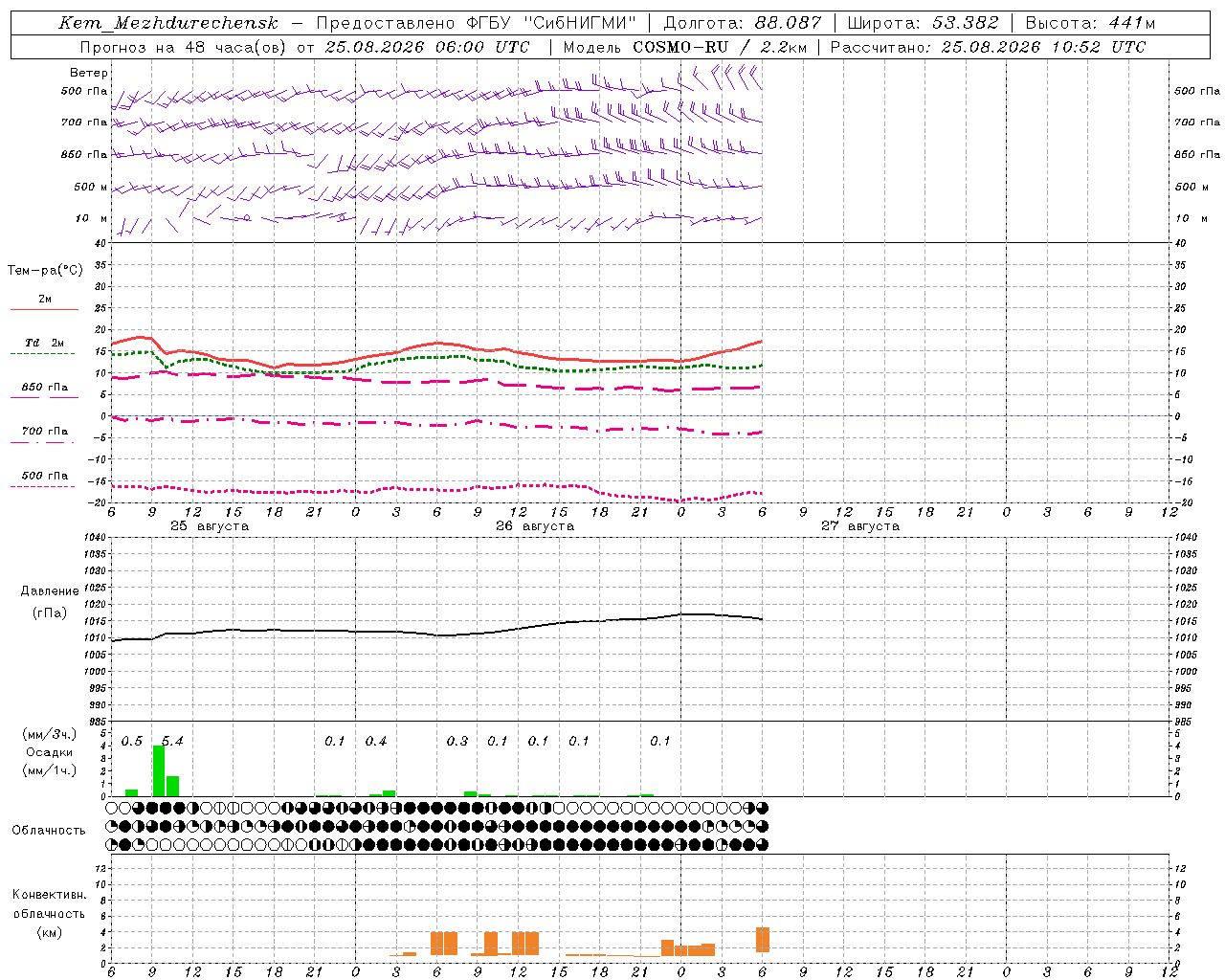The height and width of the screenshot is (980, 1225).
Task: Click the 25 августа date label
Action: [210, 526]
